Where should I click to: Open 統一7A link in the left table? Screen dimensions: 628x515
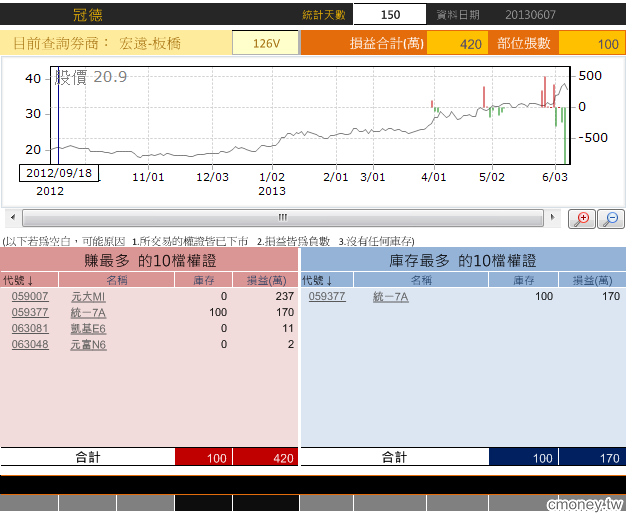88,313
